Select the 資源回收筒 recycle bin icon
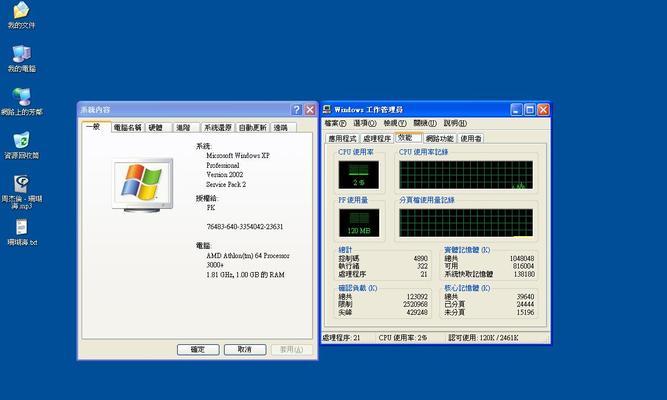This screenshot has width=667, height=400. point(21,146)
